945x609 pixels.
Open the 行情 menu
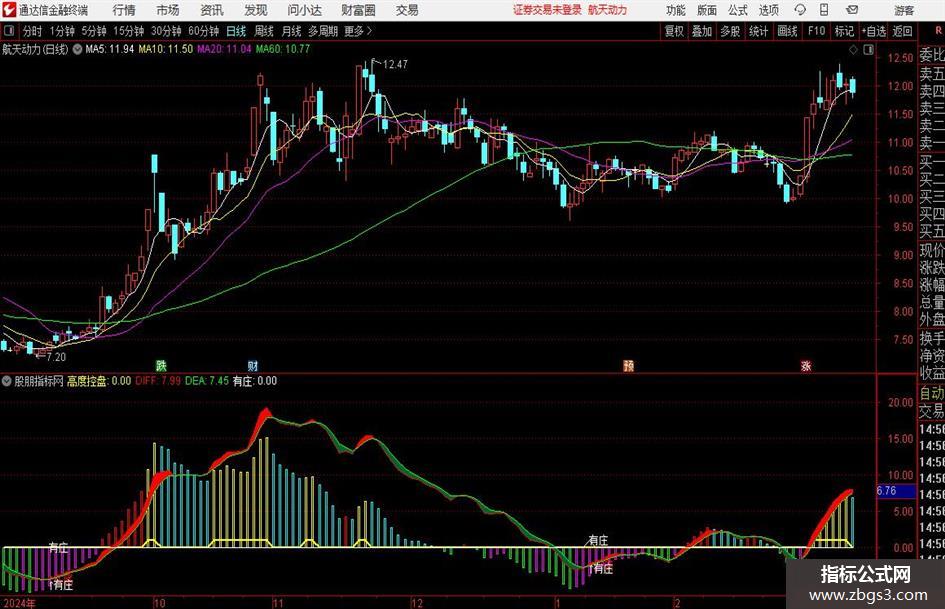[x=124, y=10]
